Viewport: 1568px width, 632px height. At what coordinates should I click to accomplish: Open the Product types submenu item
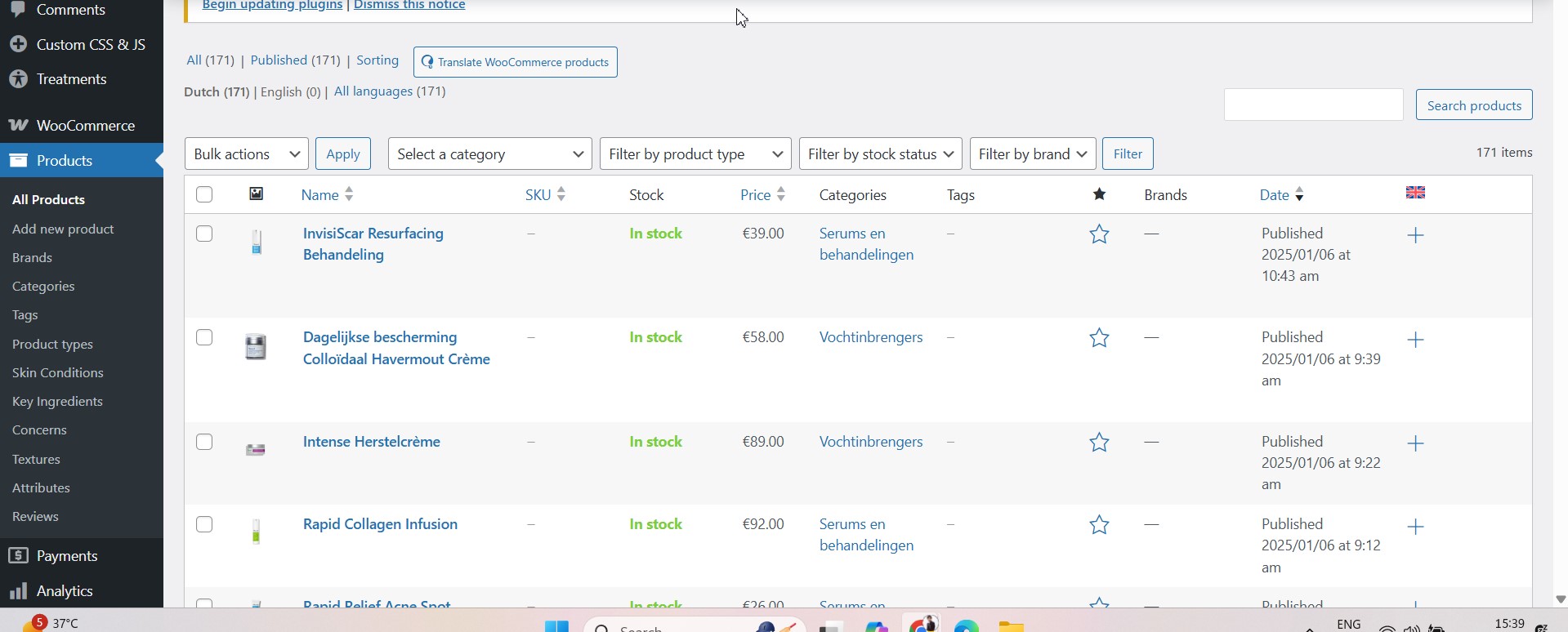[x=52, y=344]
